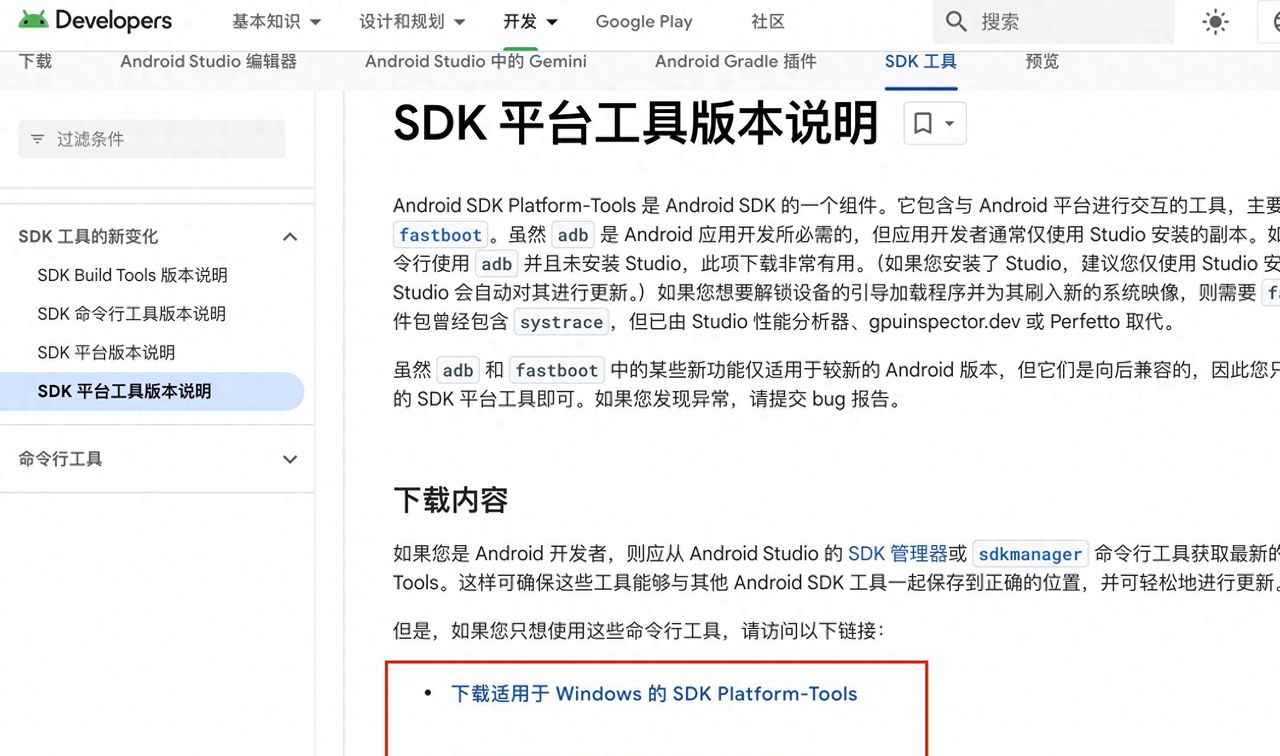Click the SDK 管理器 hyperlink
1280x756 pixels.
[x=898, y=553]
